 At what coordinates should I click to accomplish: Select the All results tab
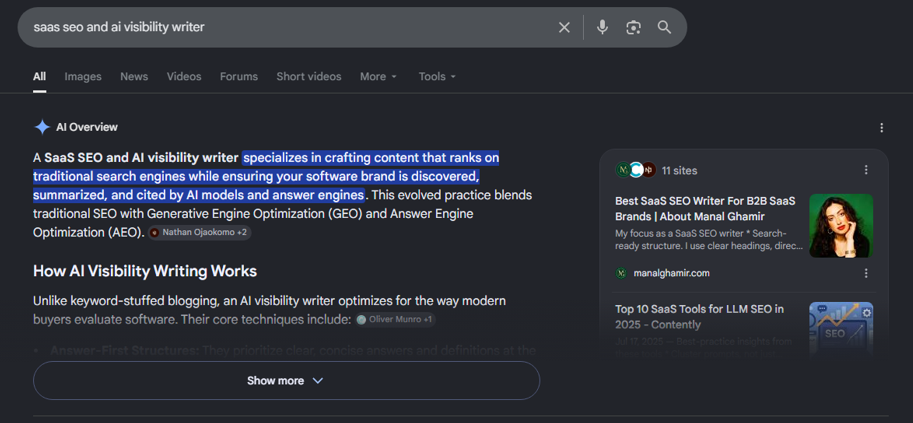pos(40,76)
